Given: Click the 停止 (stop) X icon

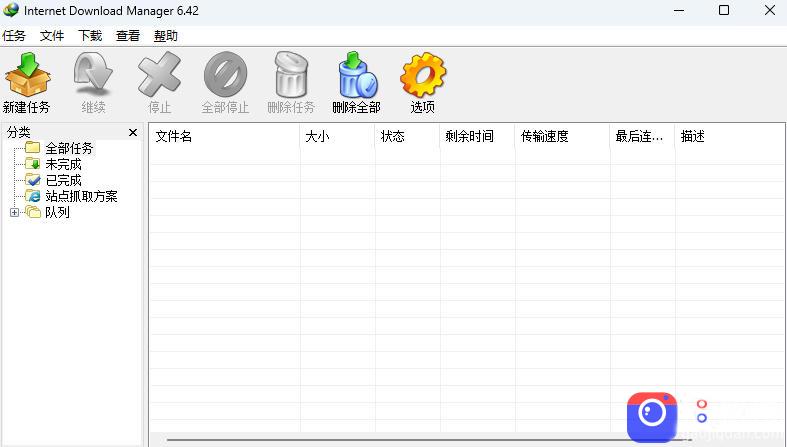Looking at the screenshot, I should tap(160, 74).
